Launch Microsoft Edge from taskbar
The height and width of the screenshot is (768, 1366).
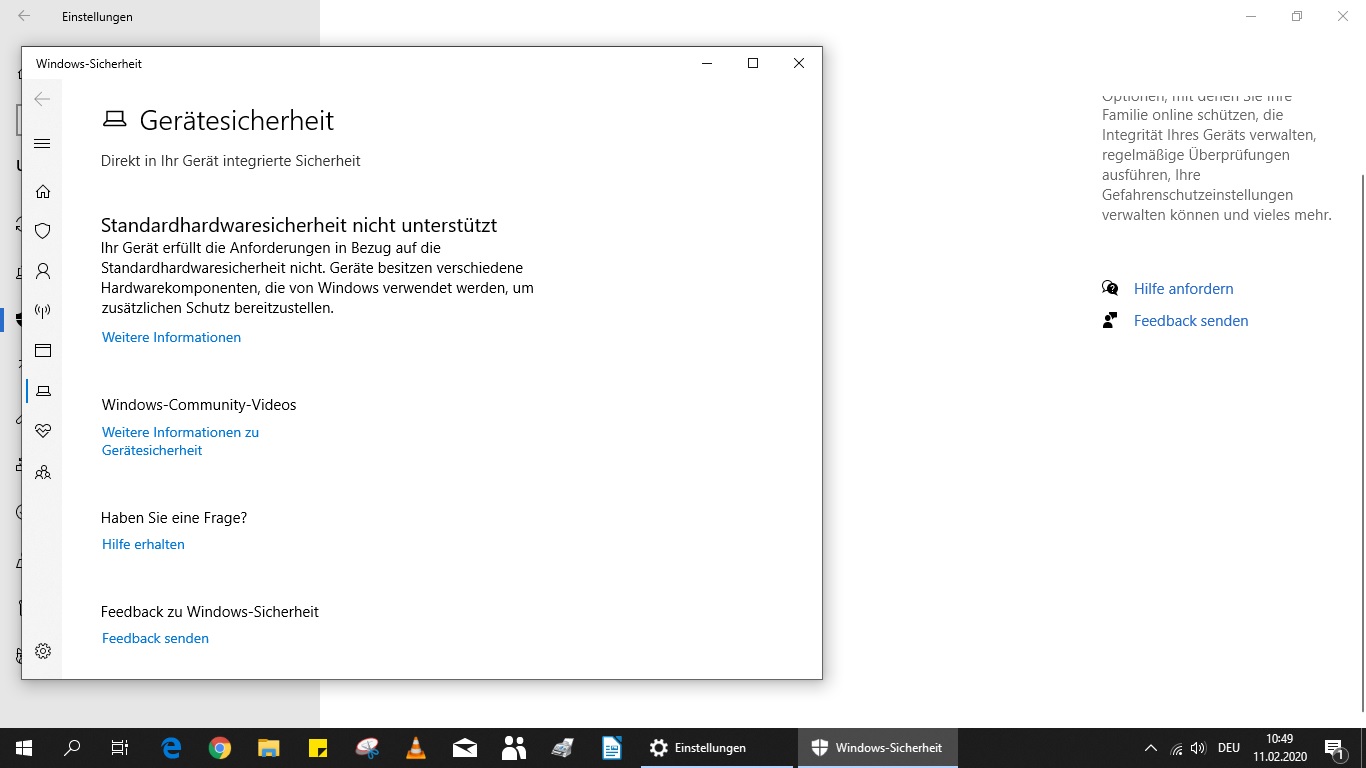coord(171,748)
